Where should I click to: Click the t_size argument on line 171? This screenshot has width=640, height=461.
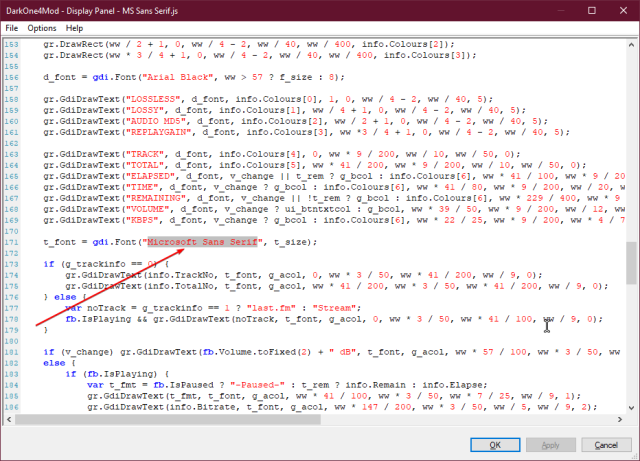tap(290, 242)
